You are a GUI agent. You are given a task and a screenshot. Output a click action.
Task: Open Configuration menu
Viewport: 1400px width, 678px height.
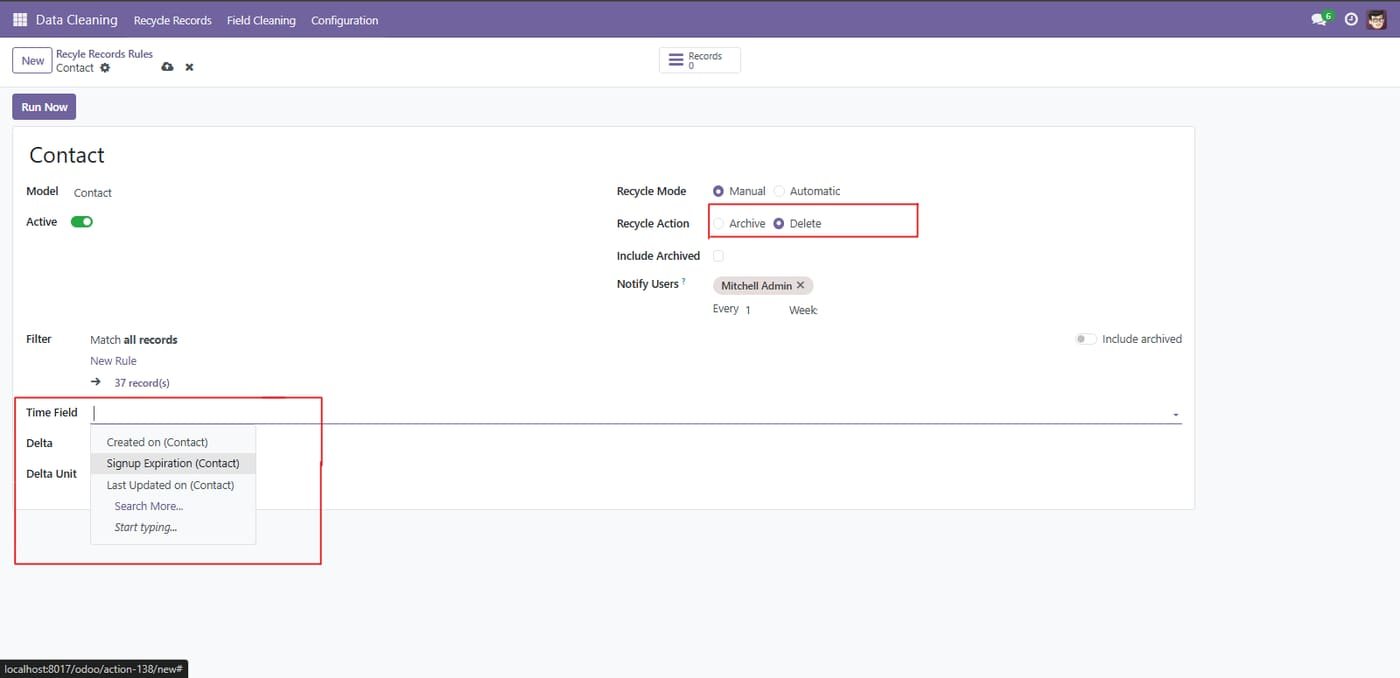coord(345,20)
